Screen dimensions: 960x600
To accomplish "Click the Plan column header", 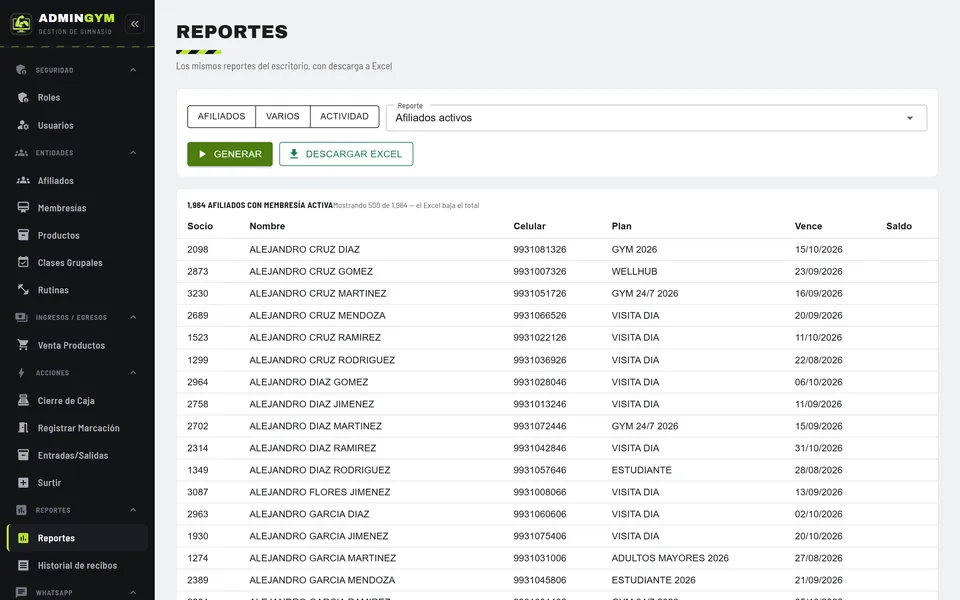I will pyautogui.click(x=621, y=226).
